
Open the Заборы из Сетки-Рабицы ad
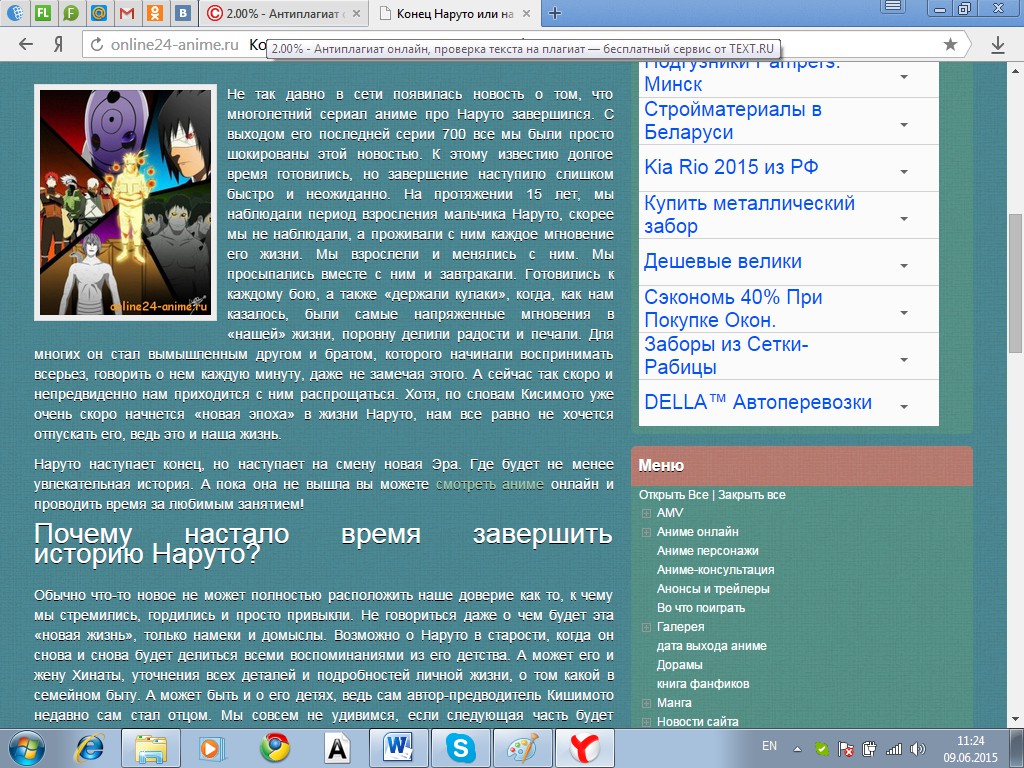pyautogui.click(x=726, y=355)
